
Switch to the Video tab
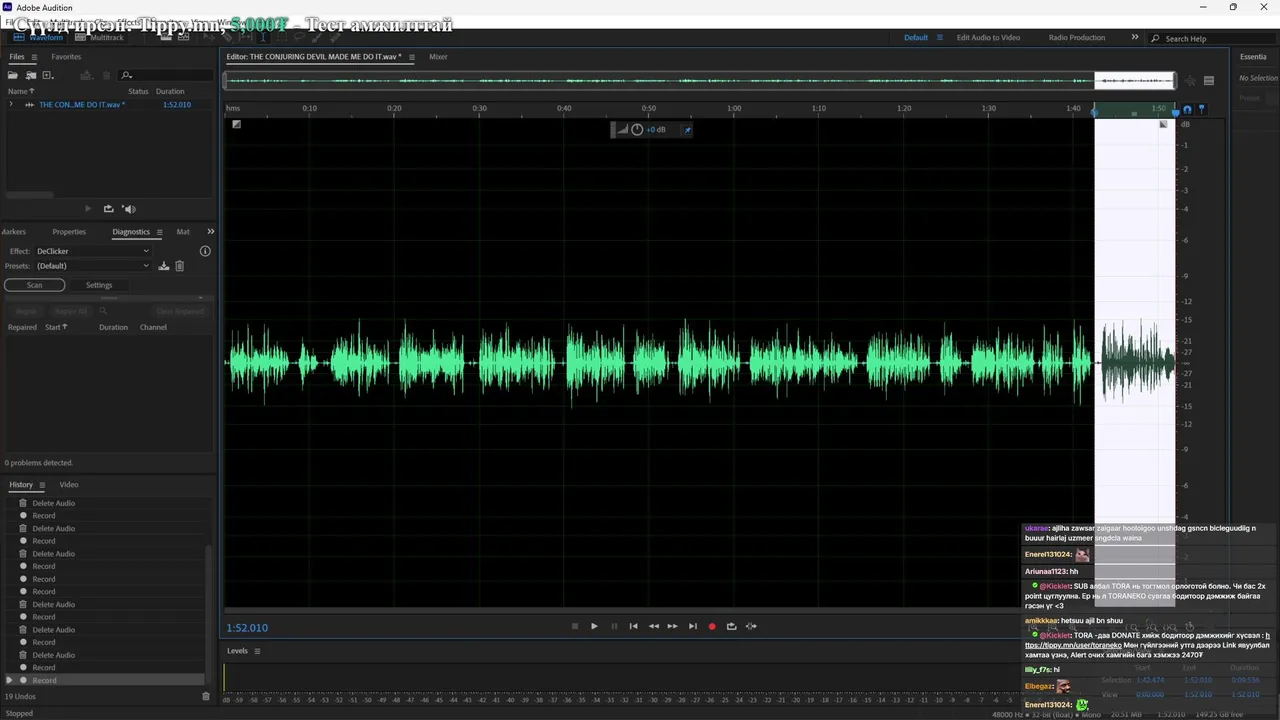tap(69, 485)
